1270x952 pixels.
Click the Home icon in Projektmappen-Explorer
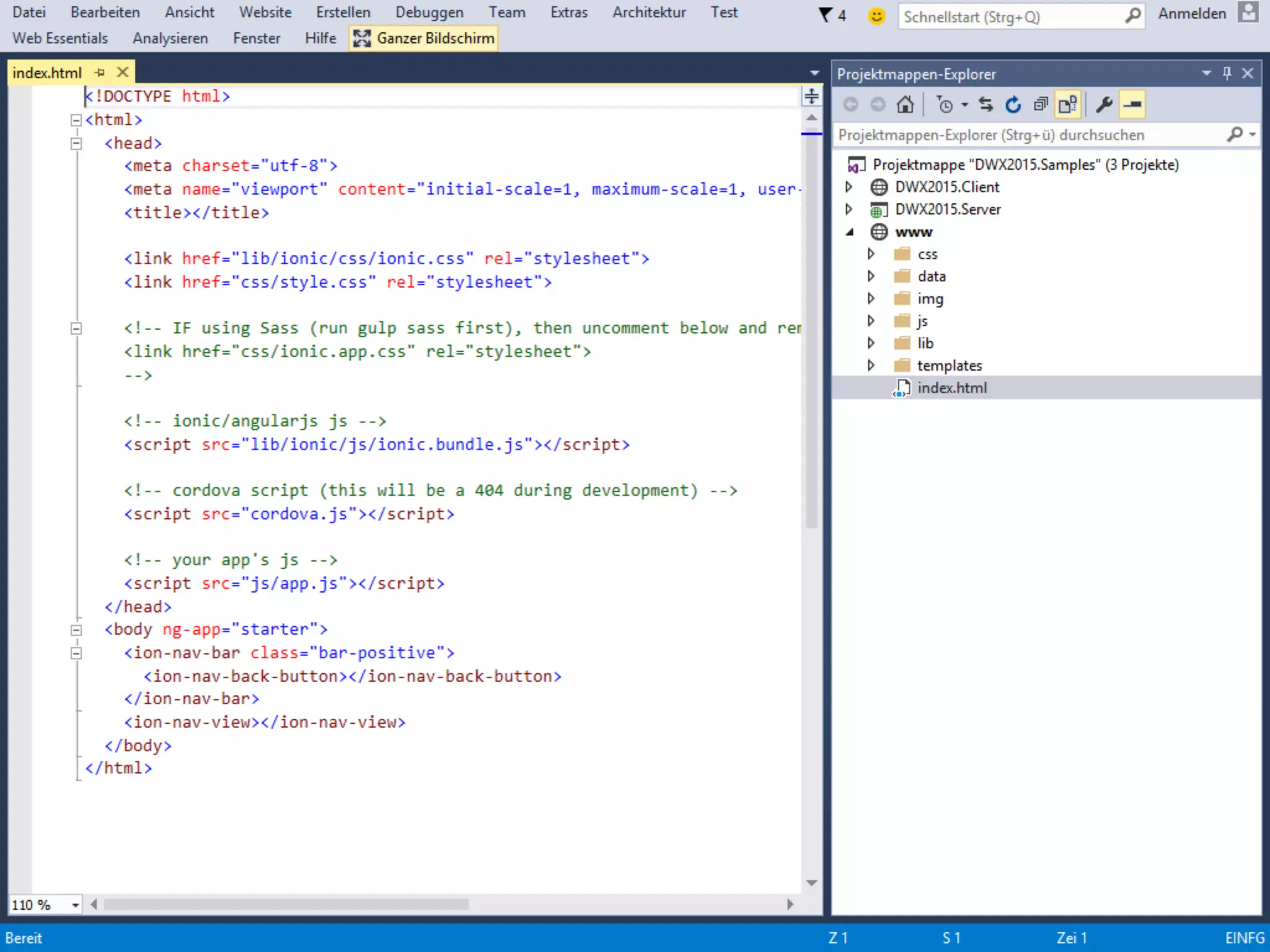click(905, 105)
